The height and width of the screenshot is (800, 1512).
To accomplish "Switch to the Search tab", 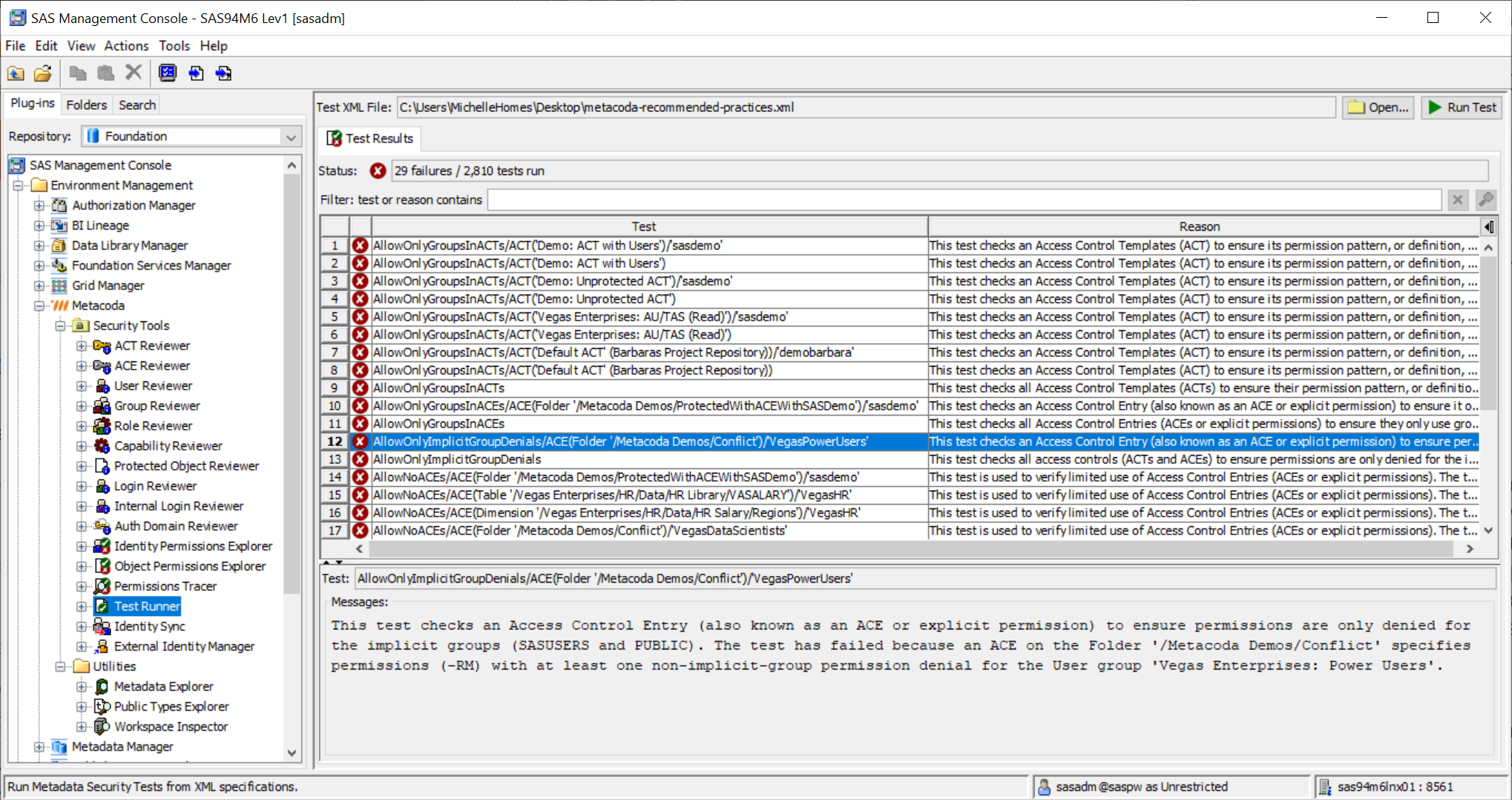I will click(x=137, y=105).
